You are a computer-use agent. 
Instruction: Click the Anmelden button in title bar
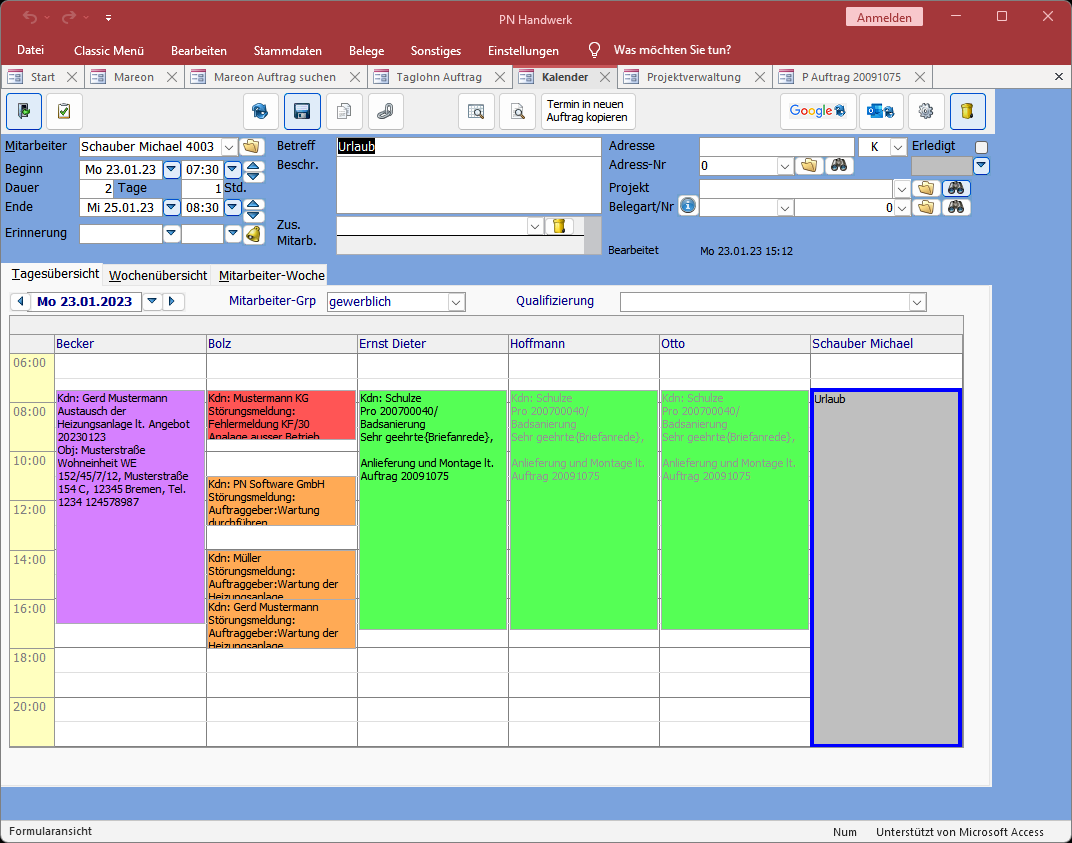pos(884,18)
